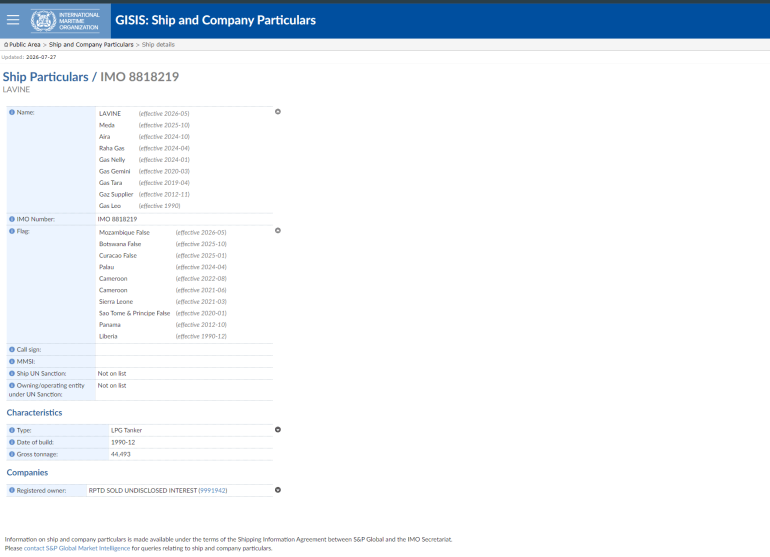Select flag entry Curacao False
The width and height of the screenshot is (770, 557).
pos(118,256)
